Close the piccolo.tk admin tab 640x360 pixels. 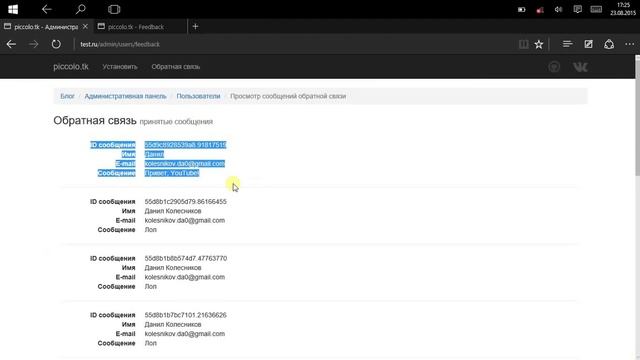coord(85,27)
